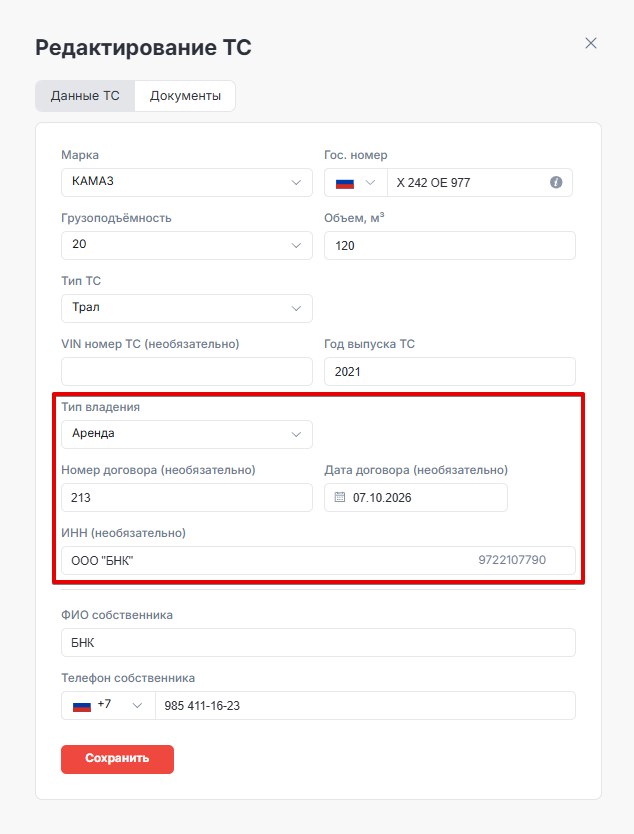Click the calendar icon in Дата договора
This screenshot has width=634, height=834.
pyautogui.click(x=340, y=497)
